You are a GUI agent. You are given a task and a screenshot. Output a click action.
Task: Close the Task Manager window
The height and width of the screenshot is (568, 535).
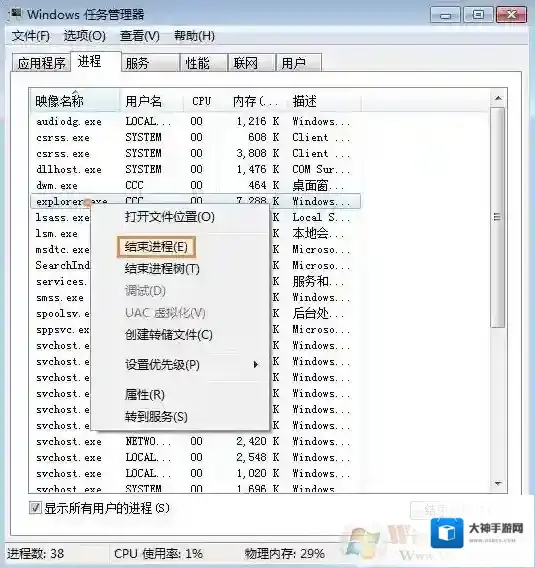point(511,15)
